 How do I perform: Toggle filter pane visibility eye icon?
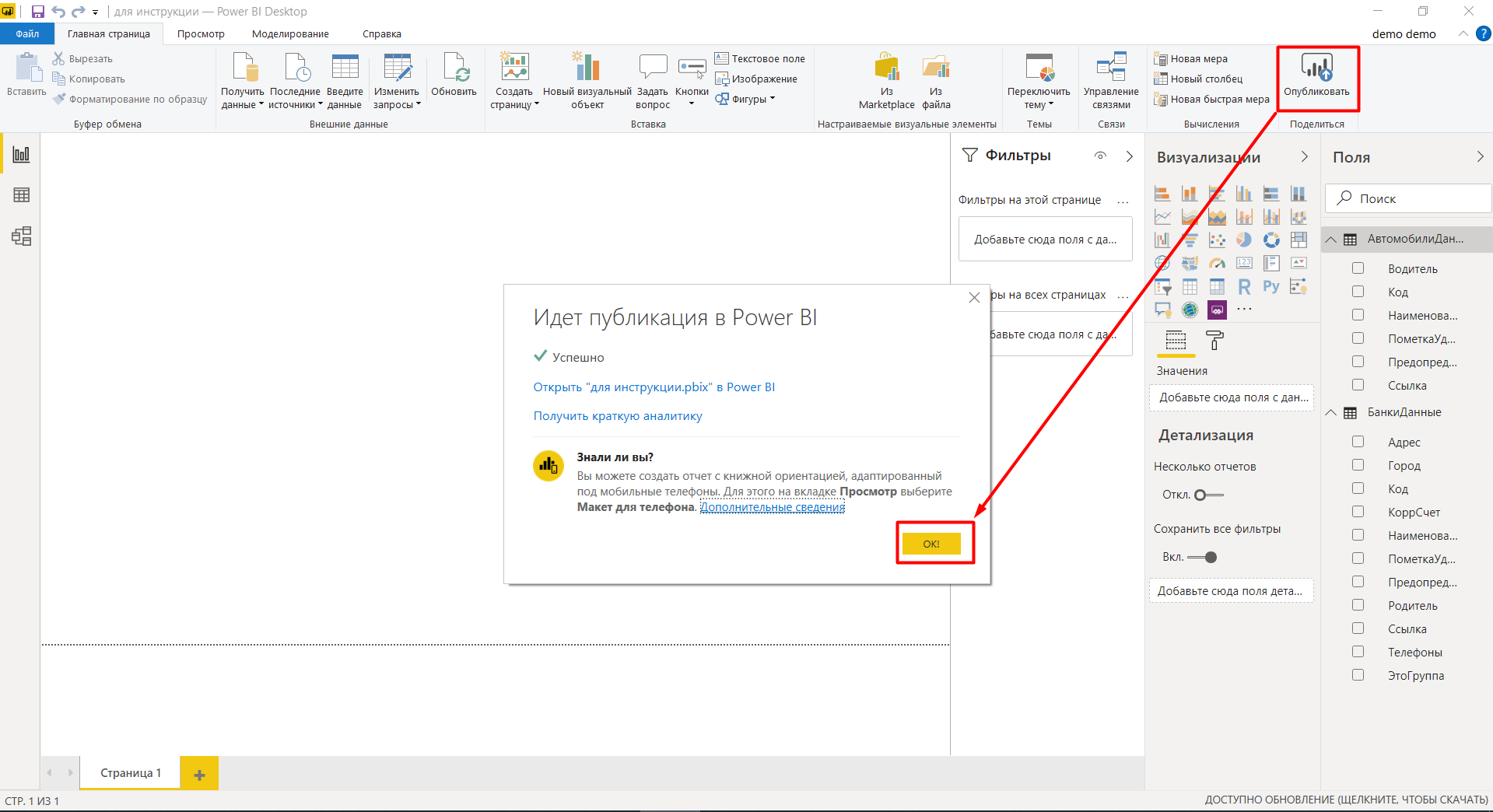pyautogui.click(x=1100, y=156)
